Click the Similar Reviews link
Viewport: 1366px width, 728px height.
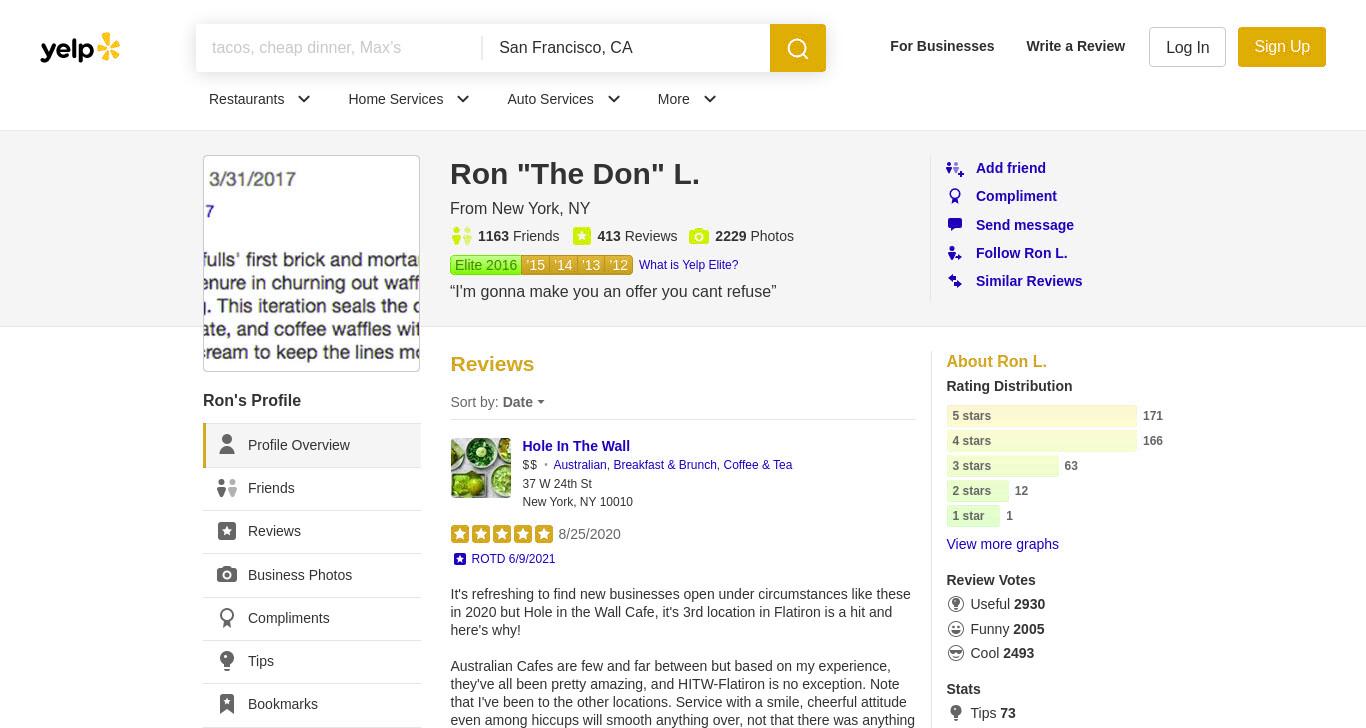click(1029, 281)
